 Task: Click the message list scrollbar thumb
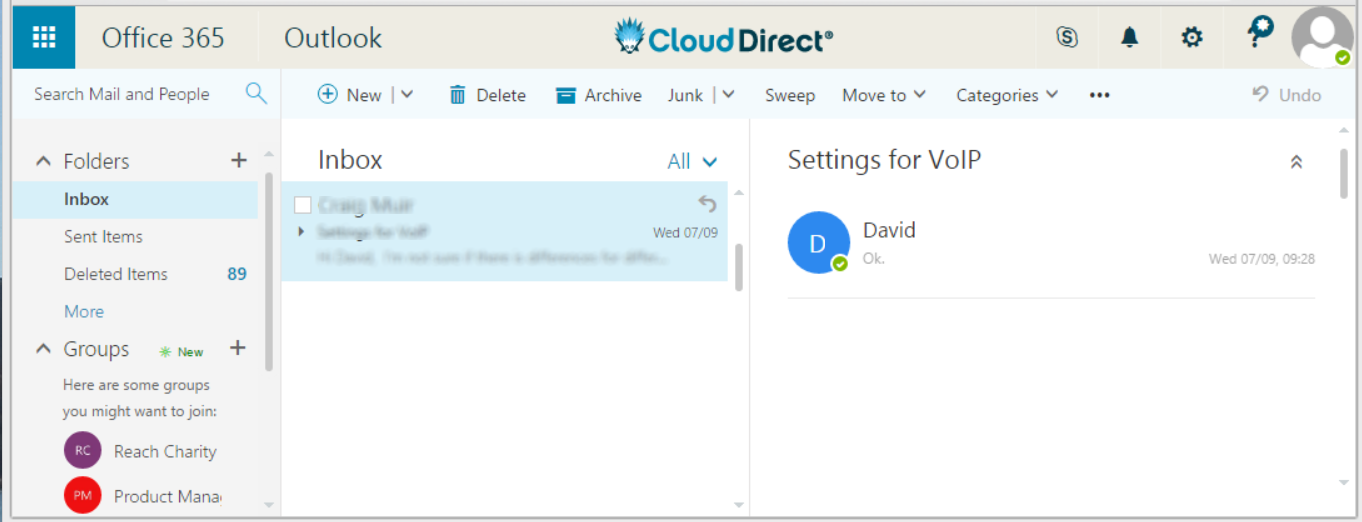(738, 267)
